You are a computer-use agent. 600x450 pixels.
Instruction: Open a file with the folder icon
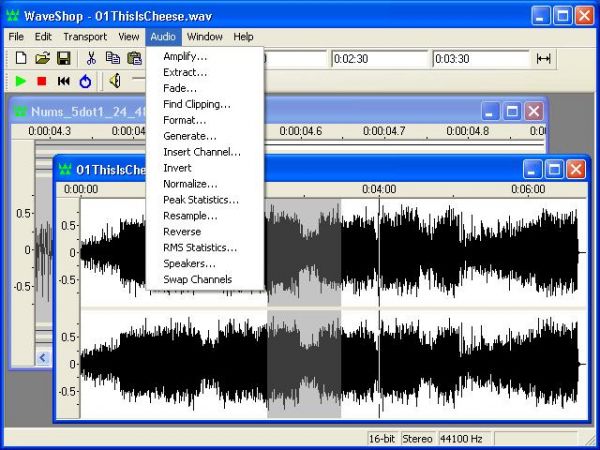pos(42,59)
